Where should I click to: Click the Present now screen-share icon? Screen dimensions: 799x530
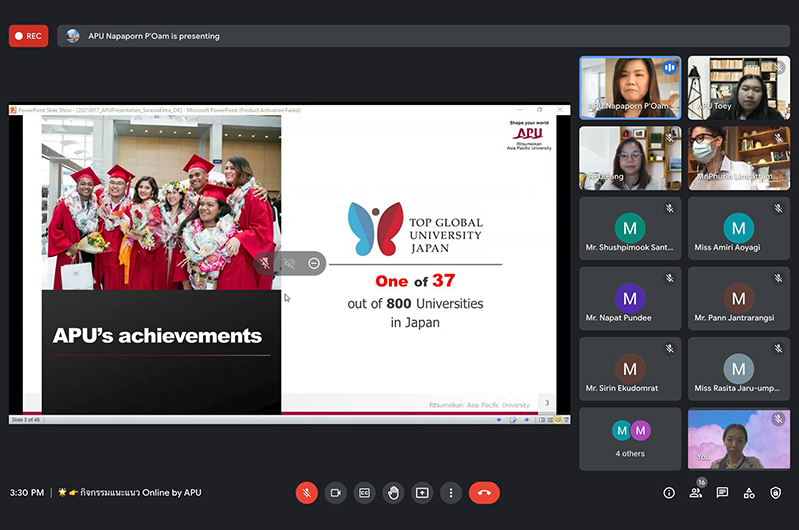pyautogui.click(x=422, y=493)
